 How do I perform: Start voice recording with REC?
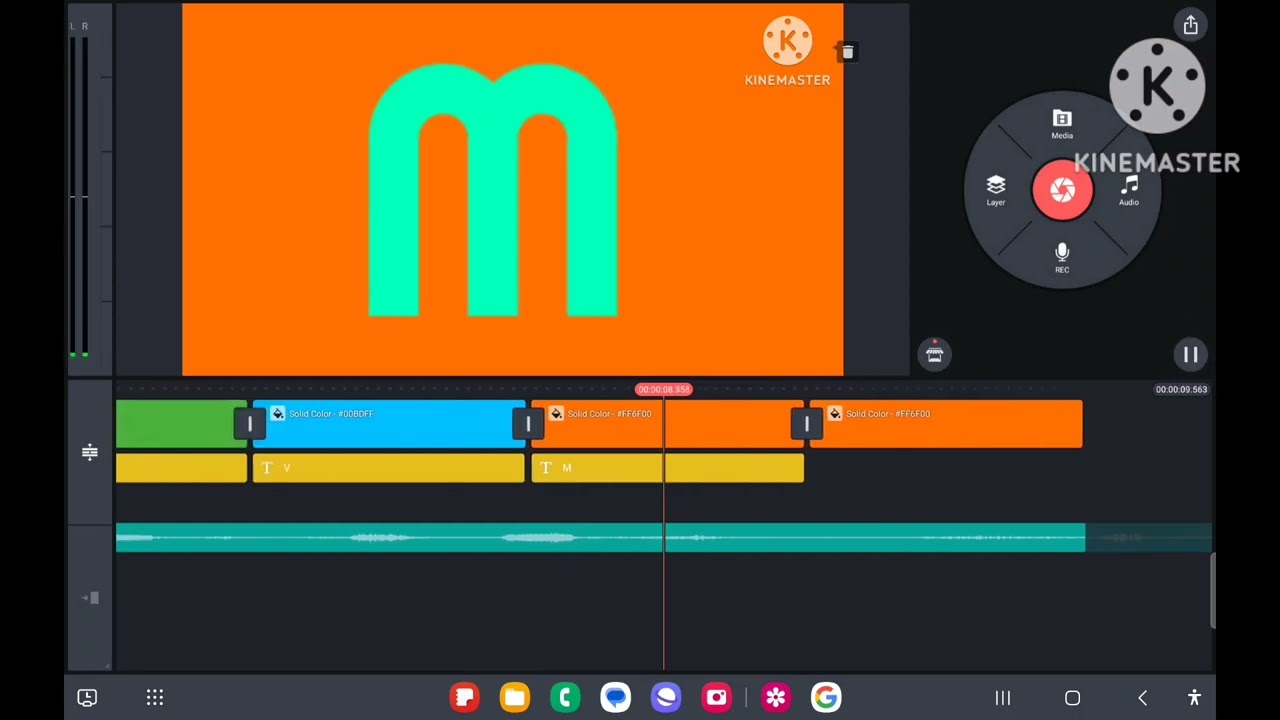pyautogui.click(x=1062, y=257)
